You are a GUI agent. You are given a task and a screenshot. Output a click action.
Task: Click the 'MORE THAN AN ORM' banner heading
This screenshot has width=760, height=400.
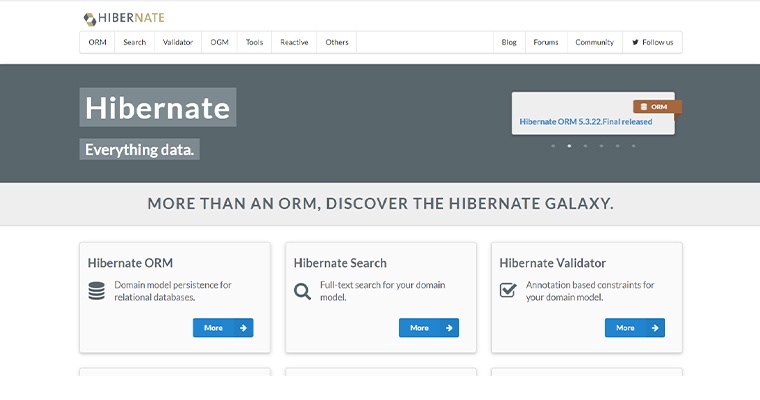click(x=380, y=204)
